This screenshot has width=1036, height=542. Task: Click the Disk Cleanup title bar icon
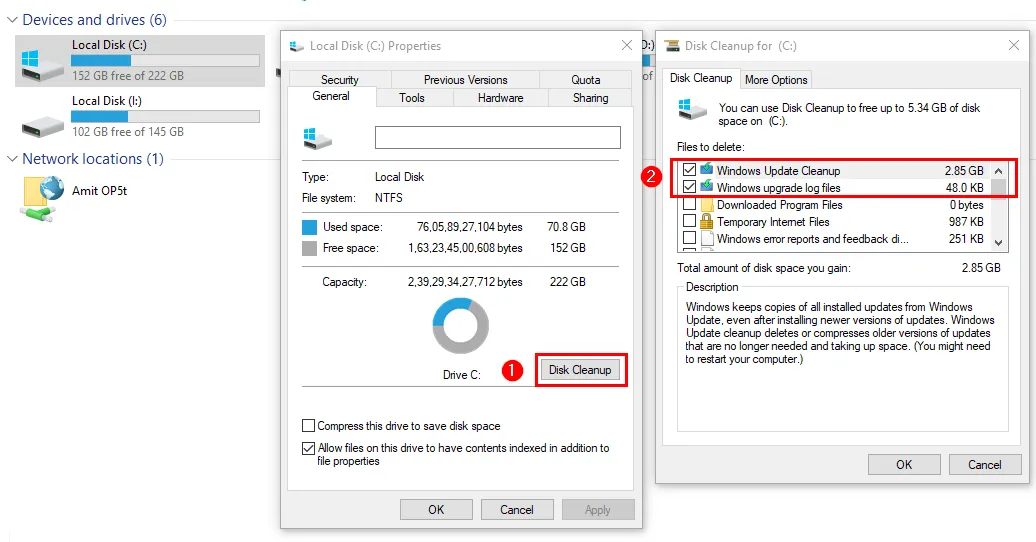(x=672, y=46)
